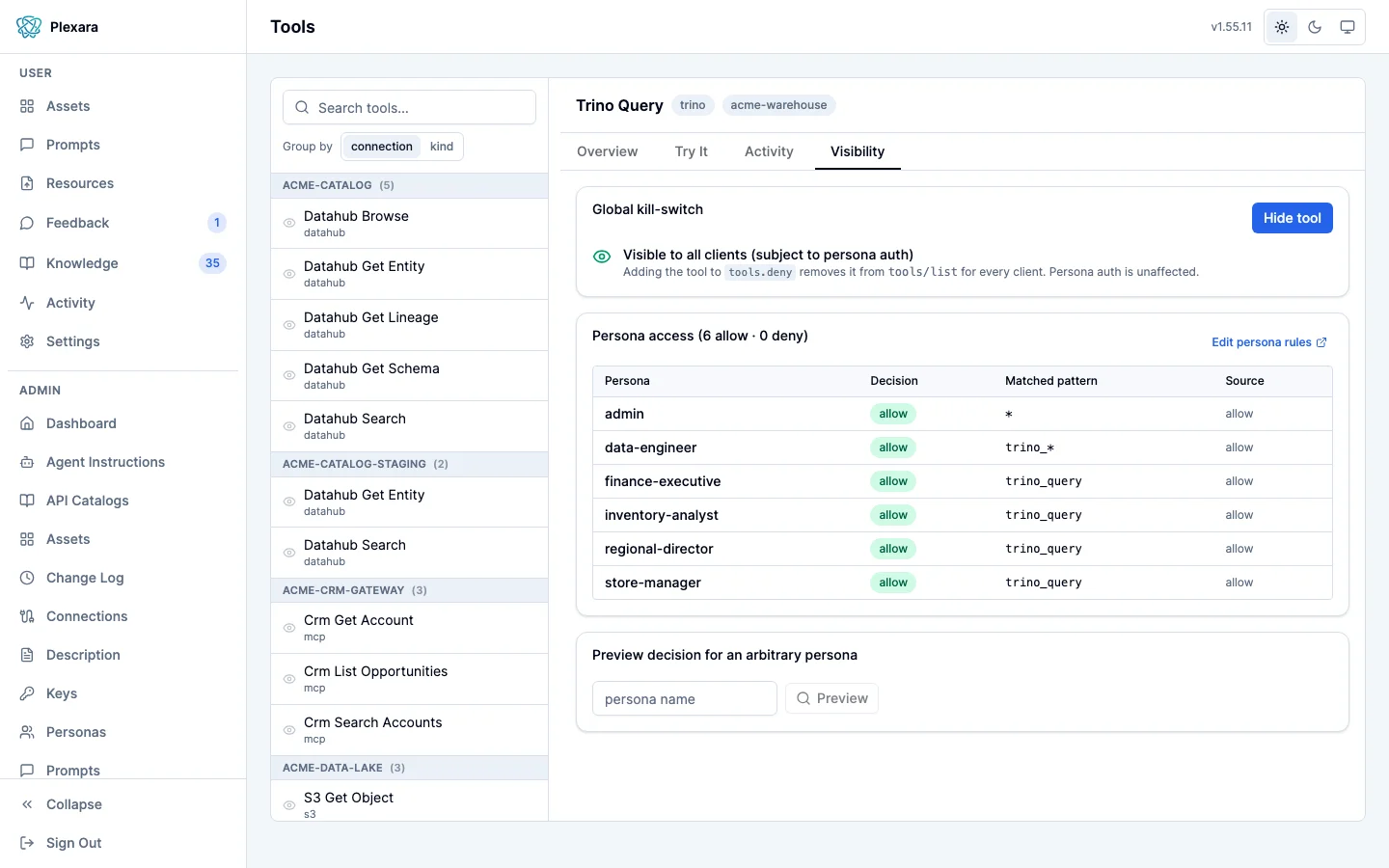Open Knowledge page with 35 badge
The width and height of the screenshot is (1389, 868).
pos(123,263)
